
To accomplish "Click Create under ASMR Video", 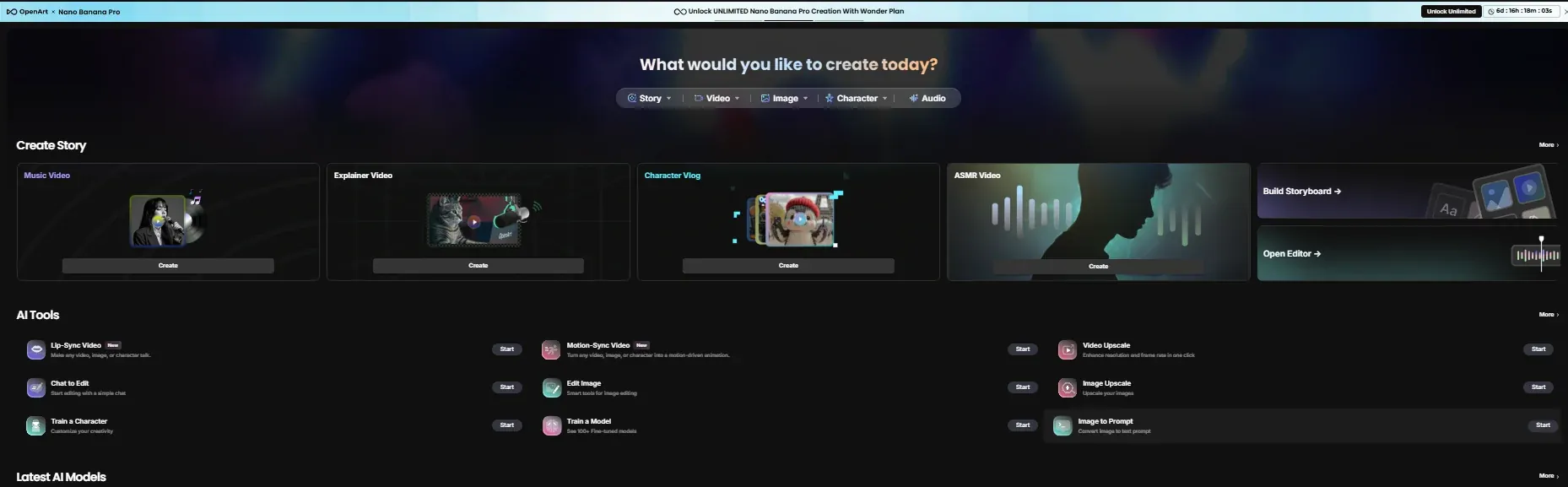I will click(1099, 267).
